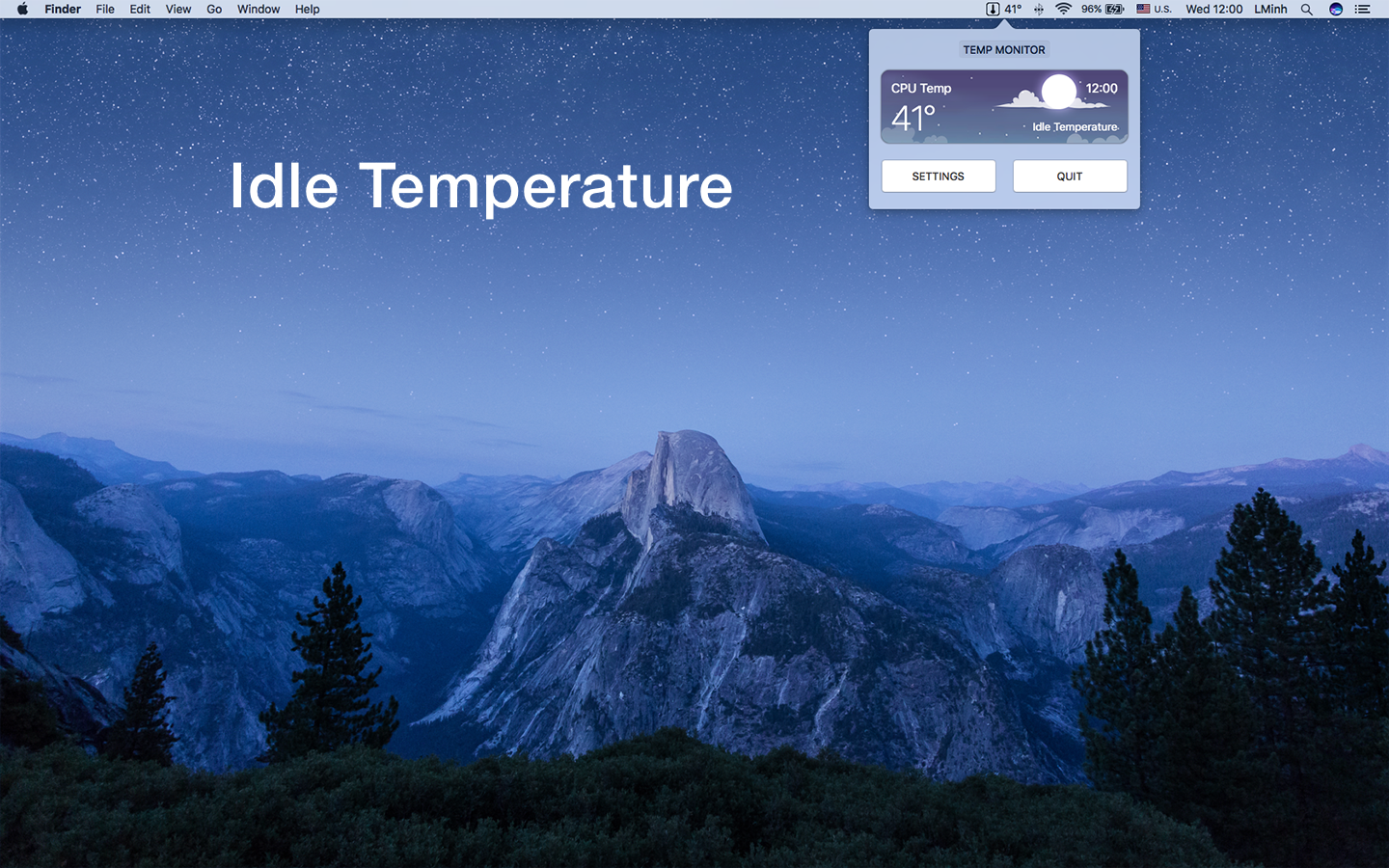Open the File menu
The width and height of the screenshot is (1389, 868).
[105, 9]
